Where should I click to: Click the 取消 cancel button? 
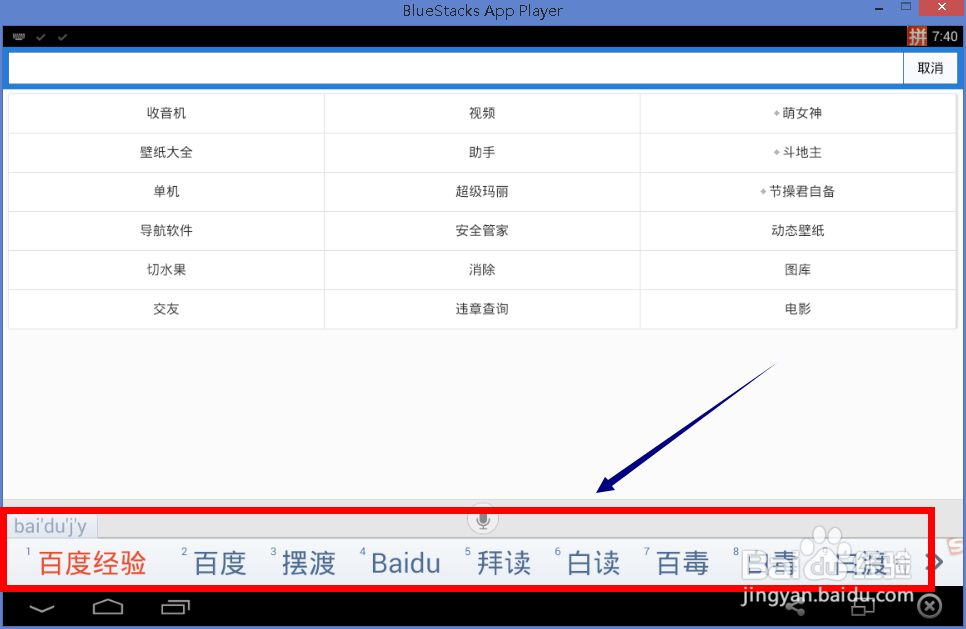point(930,68)
